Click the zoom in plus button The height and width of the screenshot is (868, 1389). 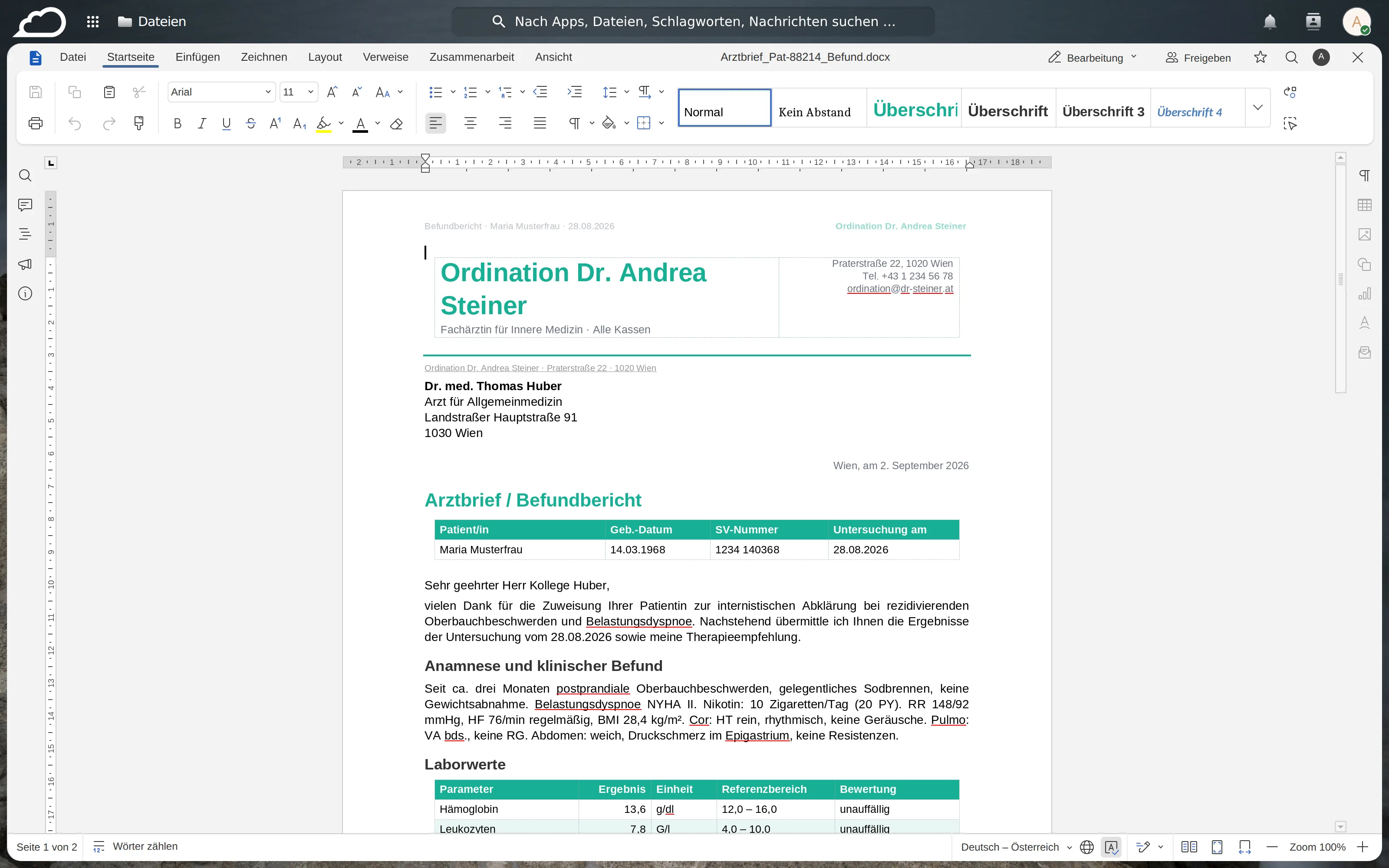[1363, 847]
